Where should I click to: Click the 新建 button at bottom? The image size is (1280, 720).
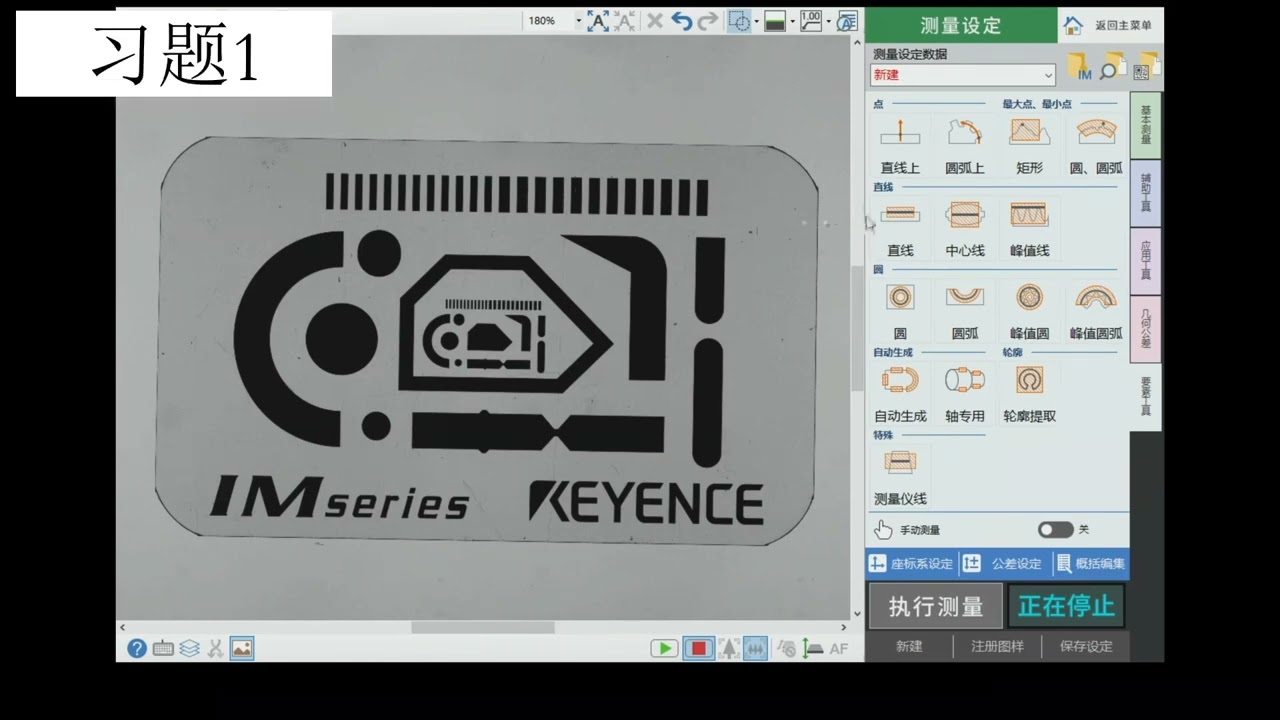click(x=909, y=647)
